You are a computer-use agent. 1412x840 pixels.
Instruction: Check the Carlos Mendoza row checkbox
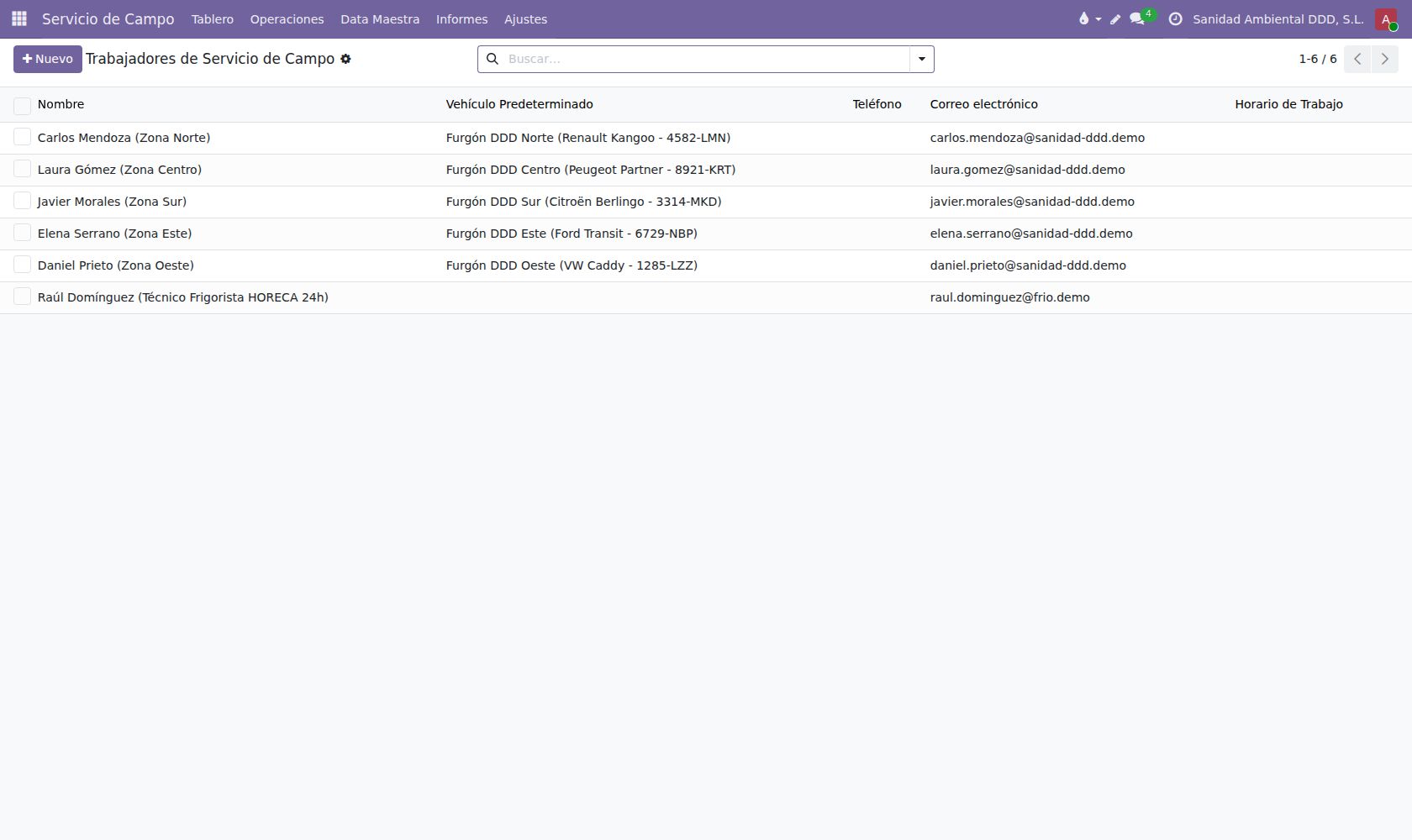tap(22, 137)
